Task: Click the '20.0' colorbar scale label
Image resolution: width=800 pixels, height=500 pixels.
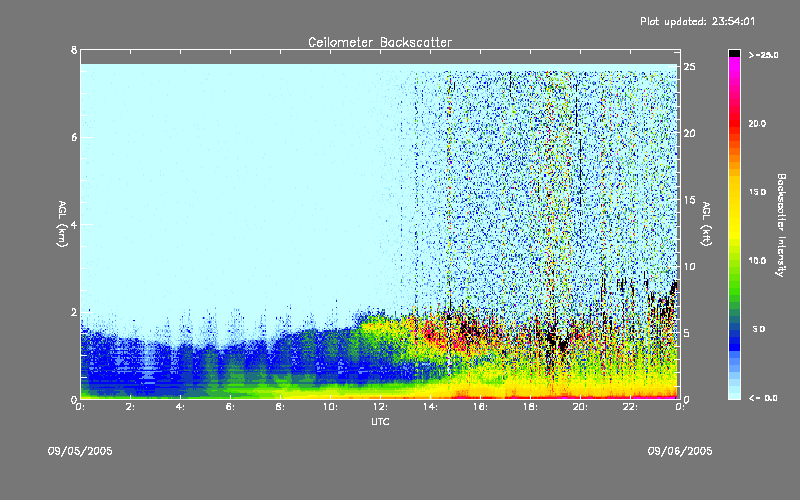Action: coord(758,123)
